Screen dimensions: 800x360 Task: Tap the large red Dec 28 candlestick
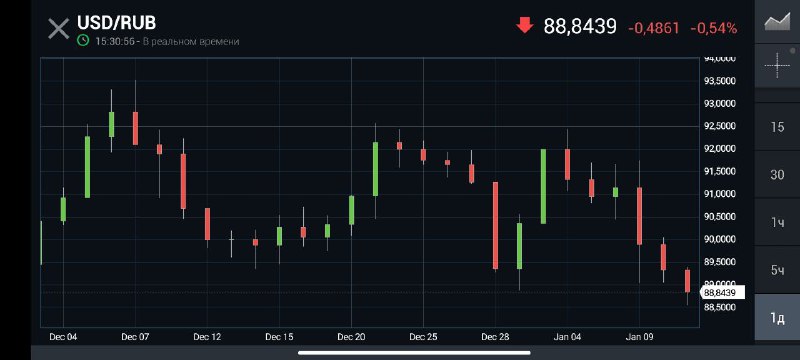(495, 225)
